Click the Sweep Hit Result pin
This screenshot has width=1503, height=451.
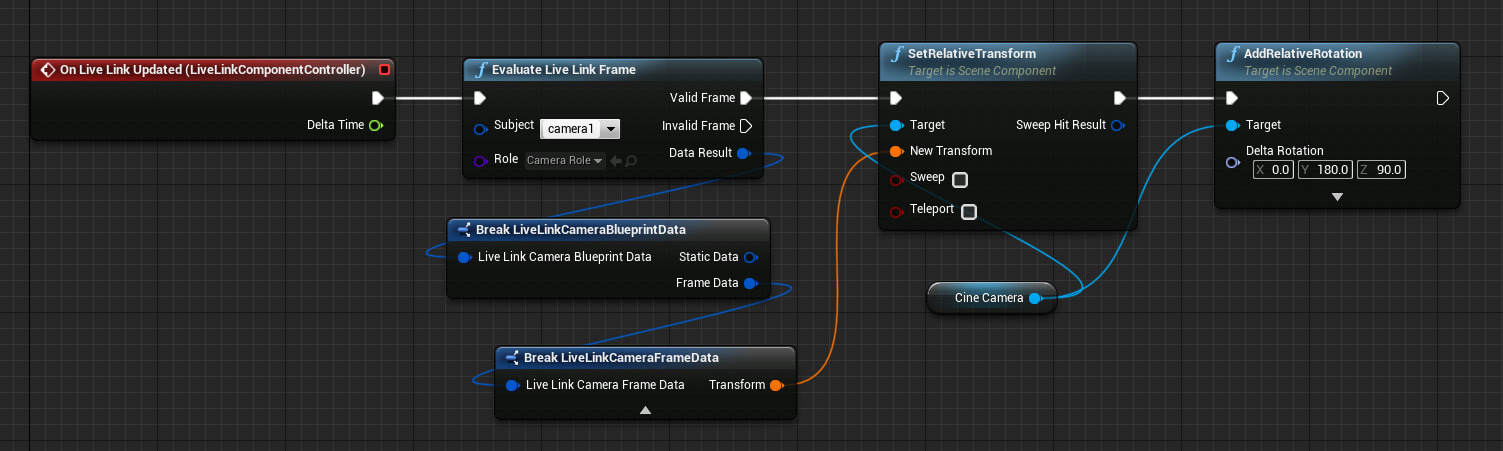tap(1117, 125)
